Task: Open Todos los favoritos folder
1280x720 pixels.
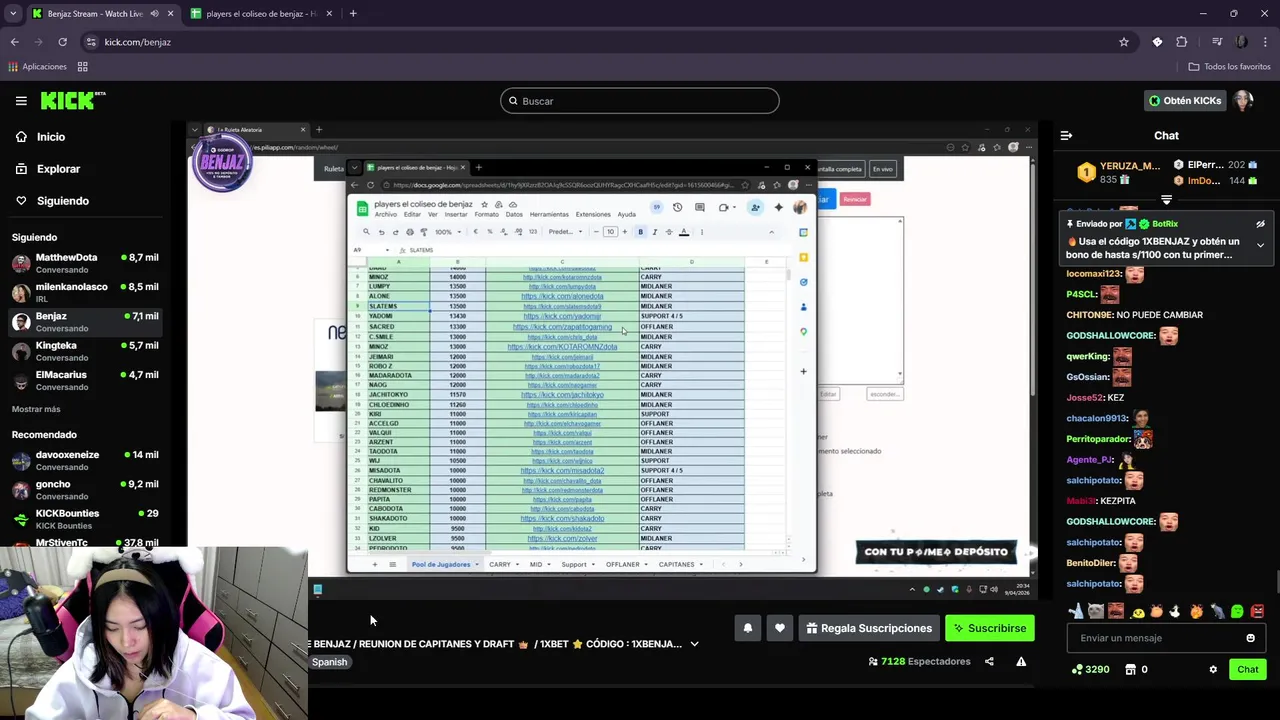Action: click(x=1229, y=67)
